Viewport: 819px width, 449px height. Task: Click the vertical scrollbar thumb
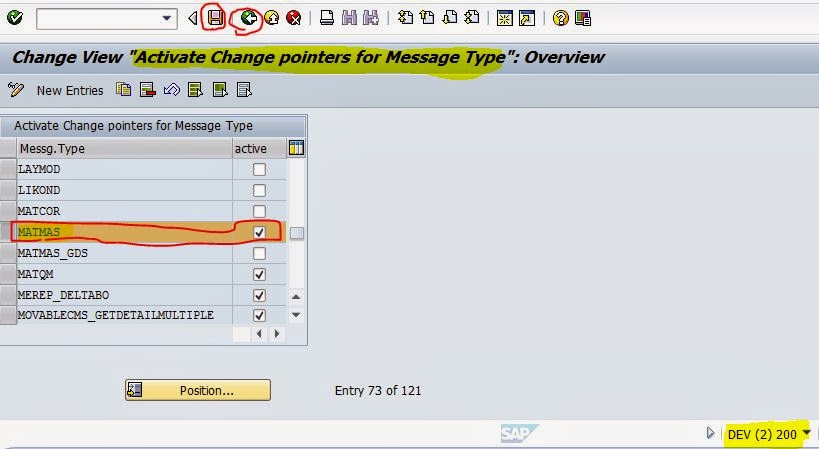click(x=297, y=233)
